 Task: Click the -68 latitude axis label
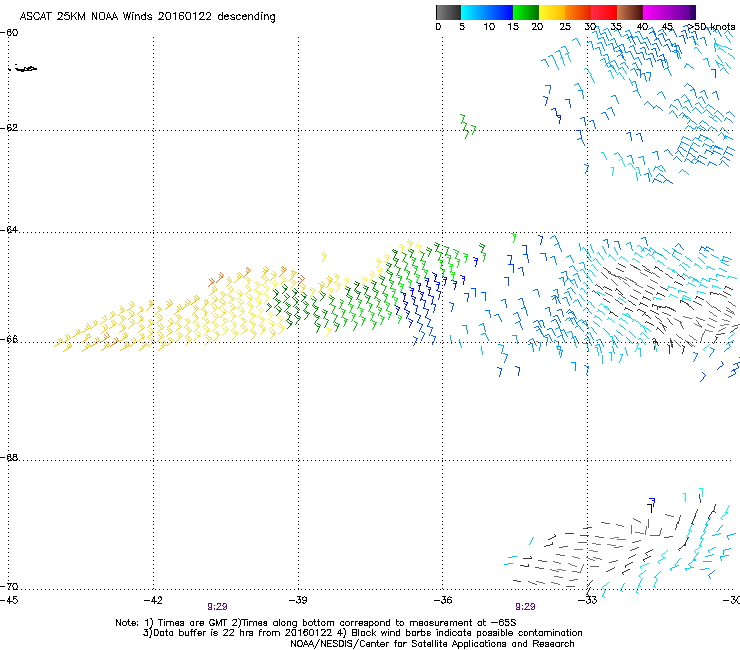pyautogui.click(x=9, y=457)
